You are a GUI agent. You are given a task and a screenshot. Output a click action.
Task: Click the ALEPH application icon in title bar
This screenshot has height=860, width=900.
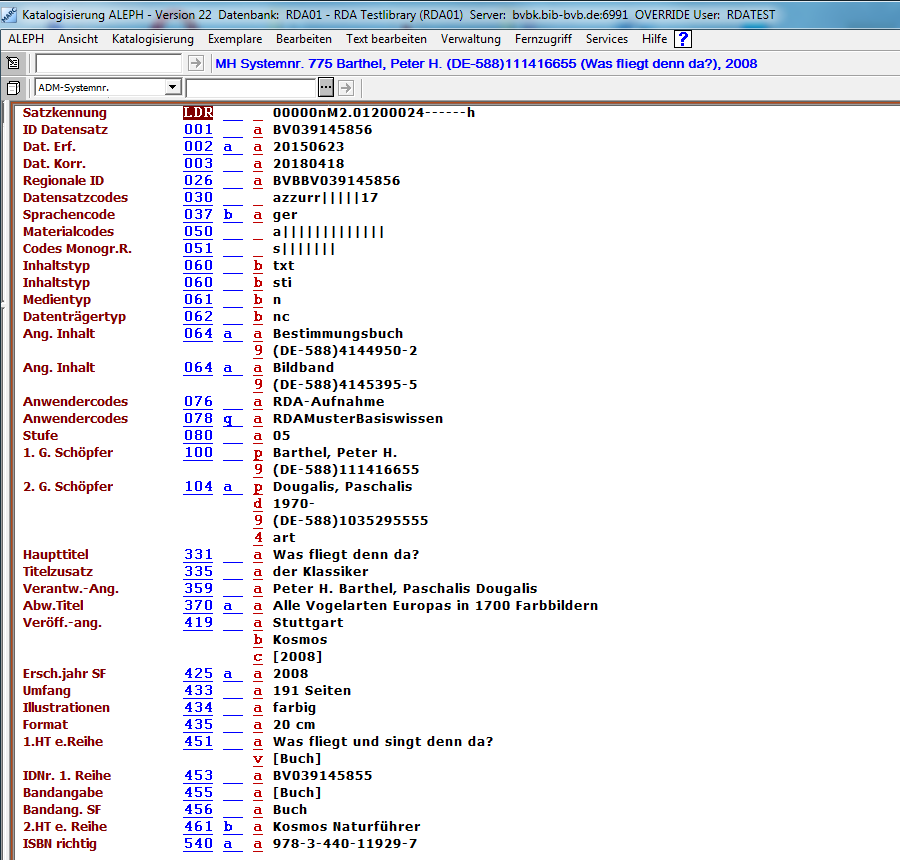(x=10, y=14)
